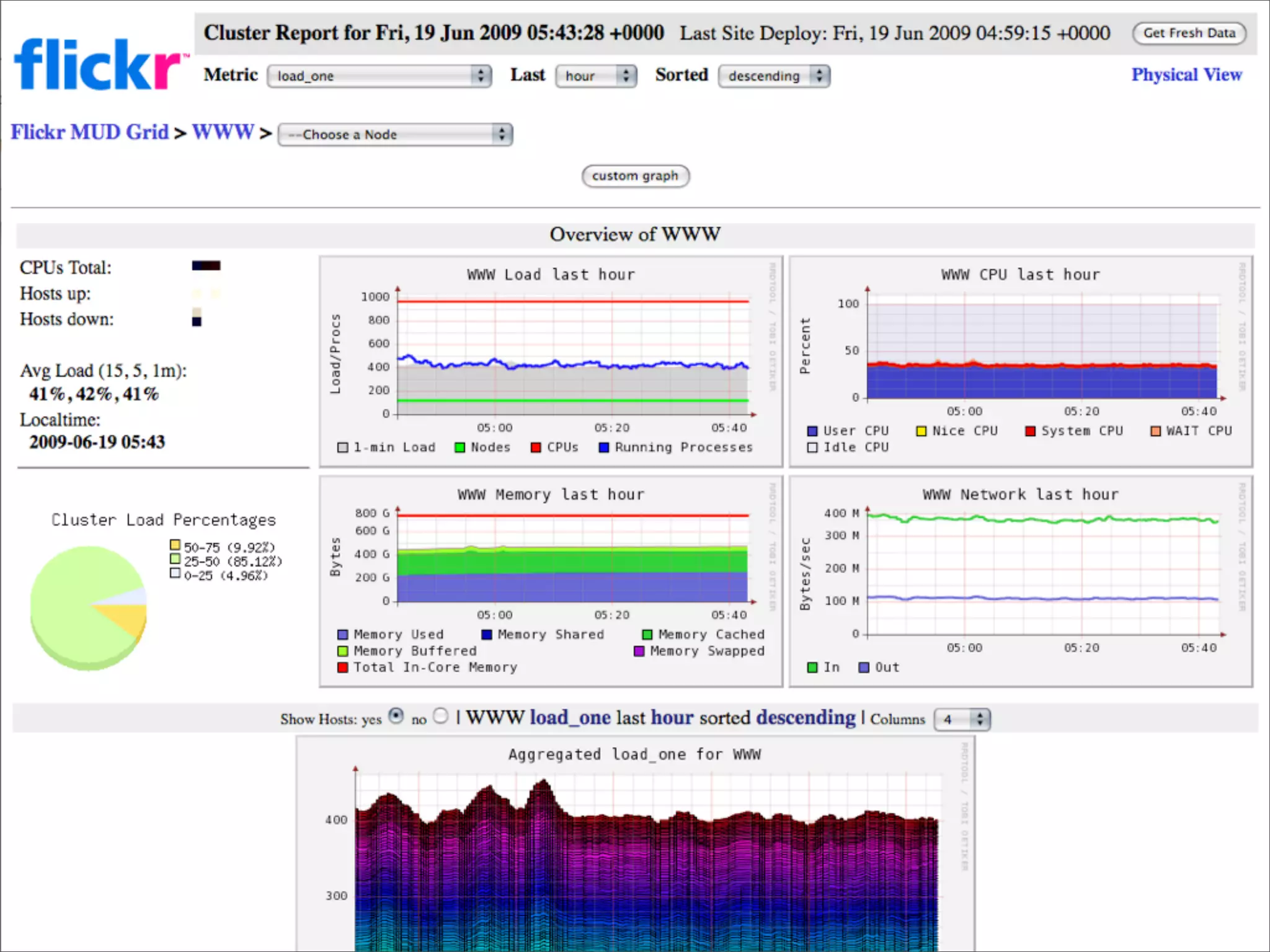
Task: Click the WWW breadcrumb link
Action: 223,132
